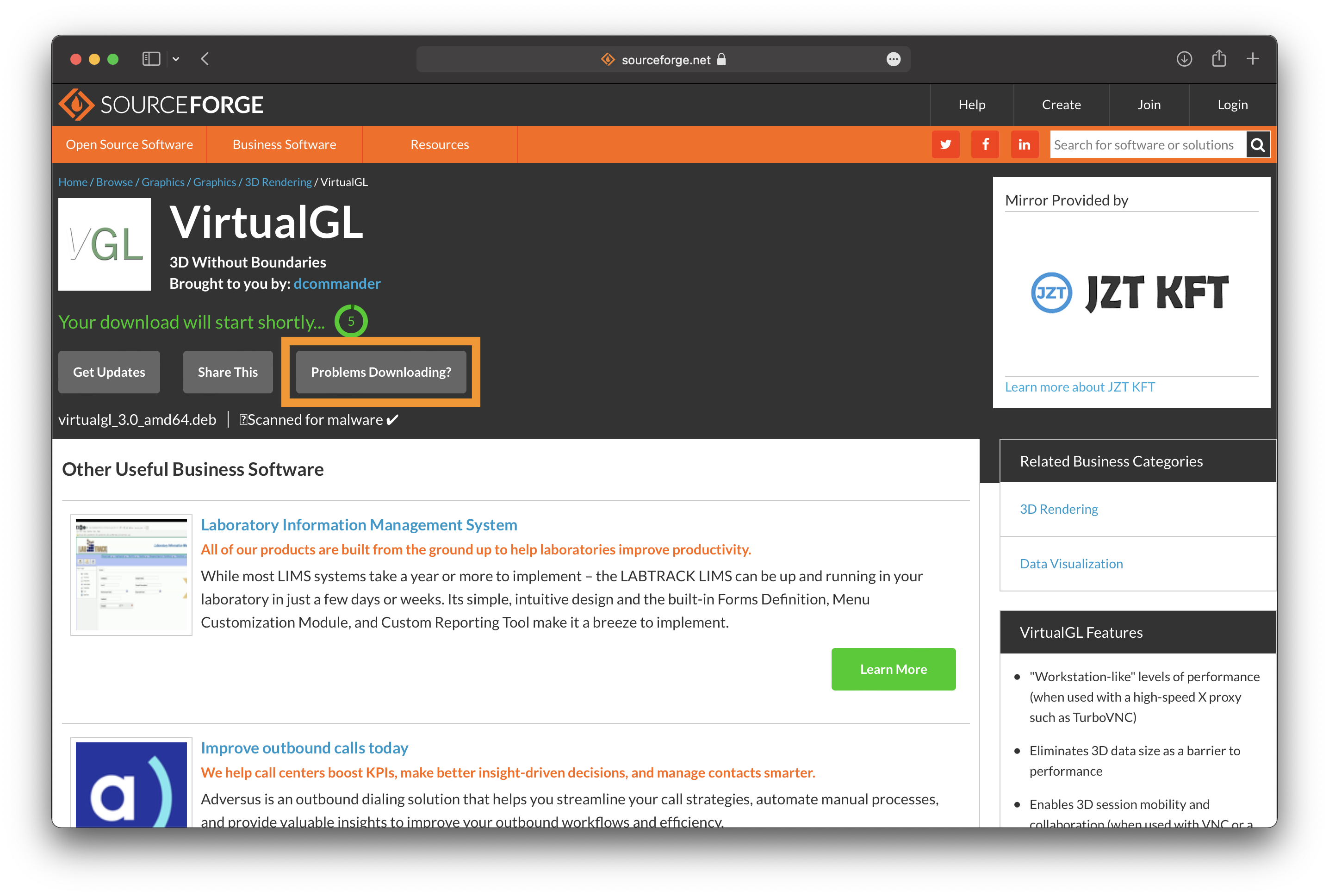Open a new tab with plus icon

coord(1253,59)
